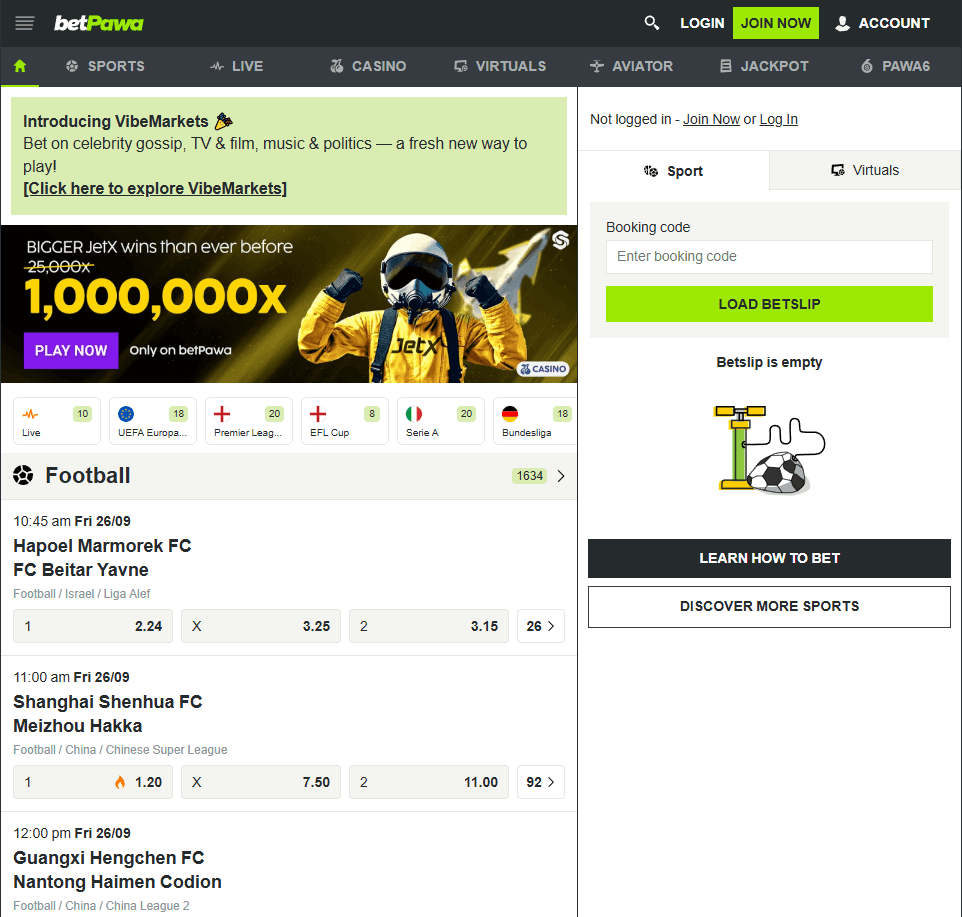The height and width of the screenshot is (917, 962).
Task: Focus the booking code input field
Action: [769, 256]
